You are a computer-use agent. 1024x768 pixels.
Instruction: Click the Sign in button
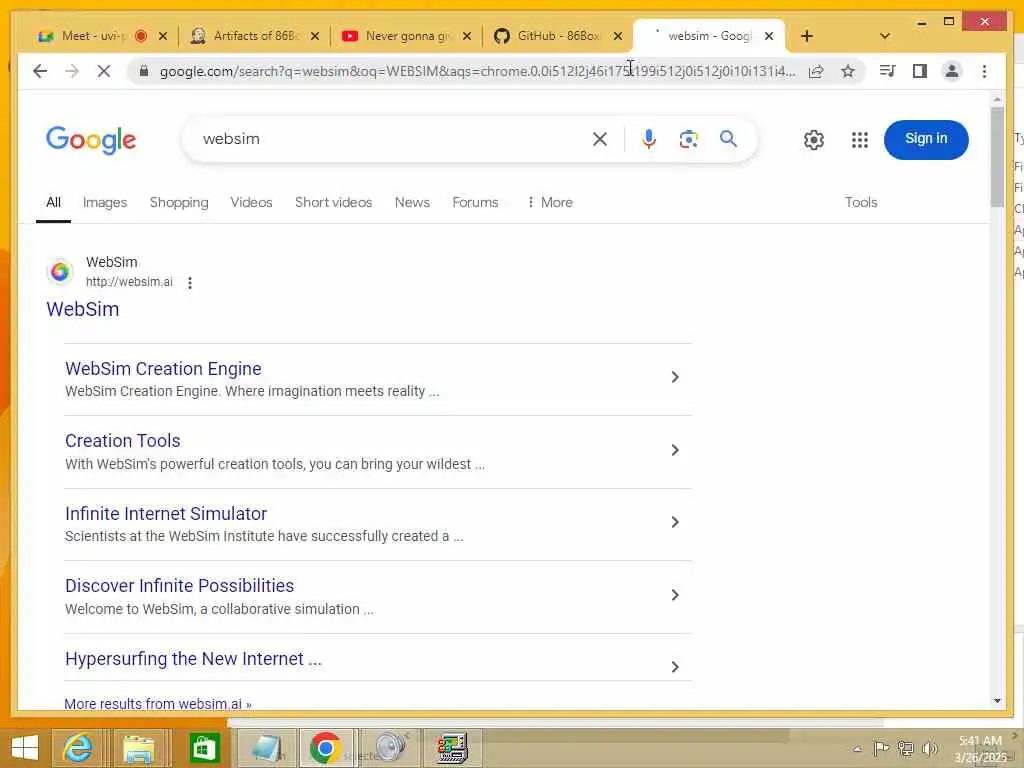pyautogui.click(x=926, y=139)
